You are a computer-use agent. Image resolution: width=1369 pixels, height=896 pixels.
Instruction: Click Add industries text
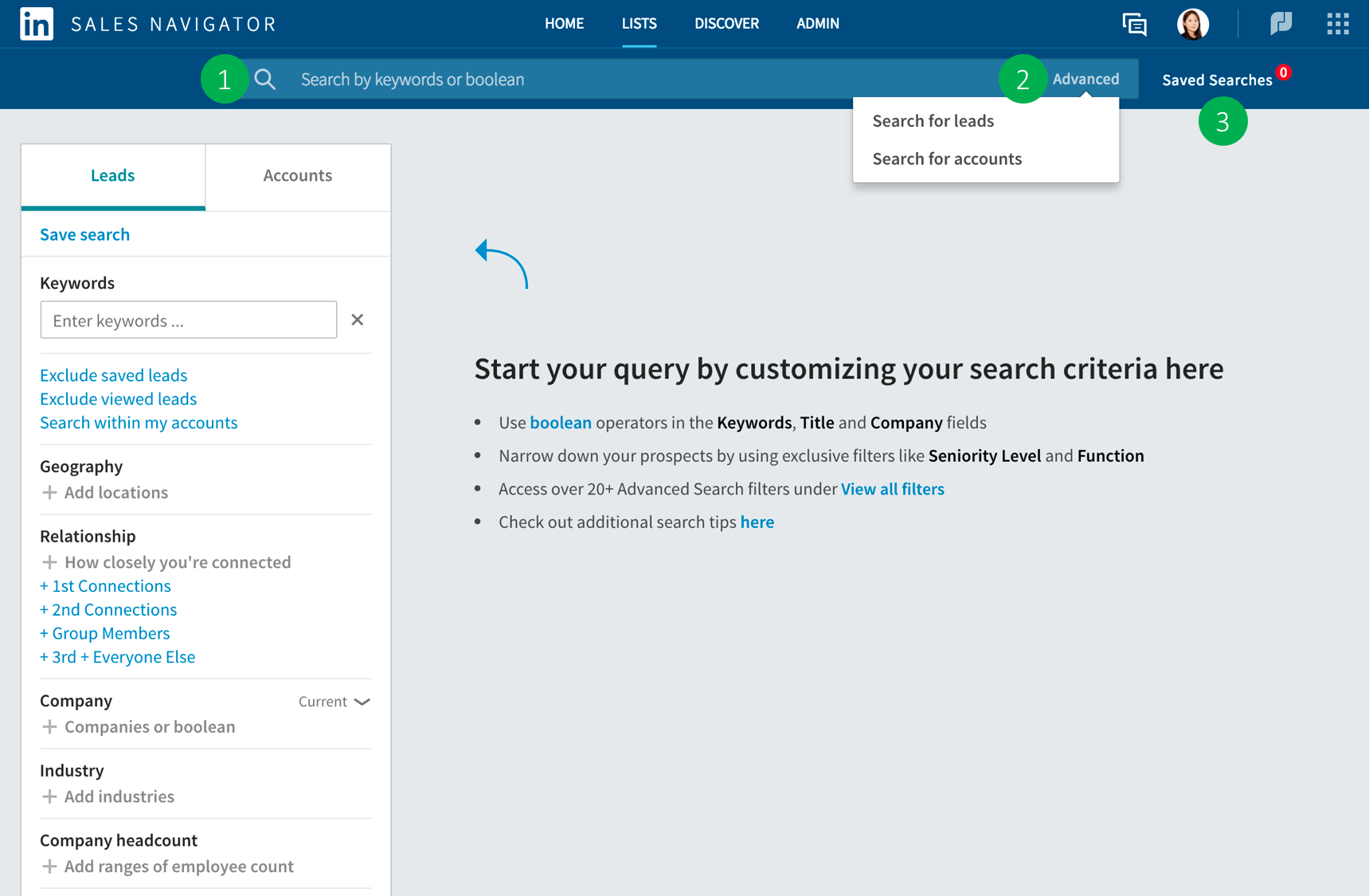pyautogui.click(x=119, y=796)
